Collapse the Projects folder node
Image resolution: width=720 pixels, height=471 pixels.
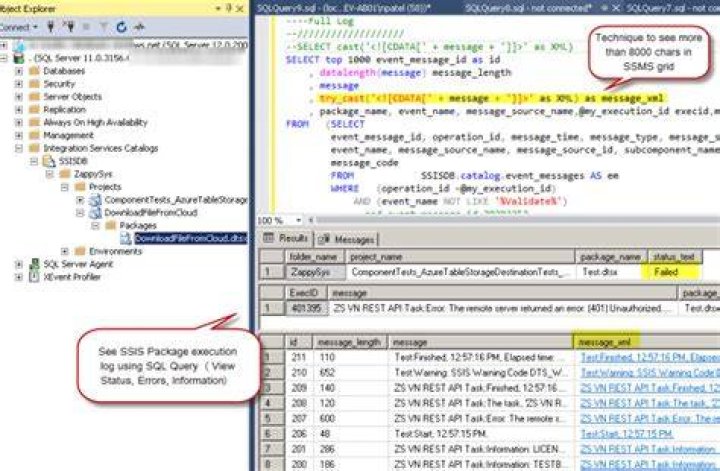click(65, 187)
